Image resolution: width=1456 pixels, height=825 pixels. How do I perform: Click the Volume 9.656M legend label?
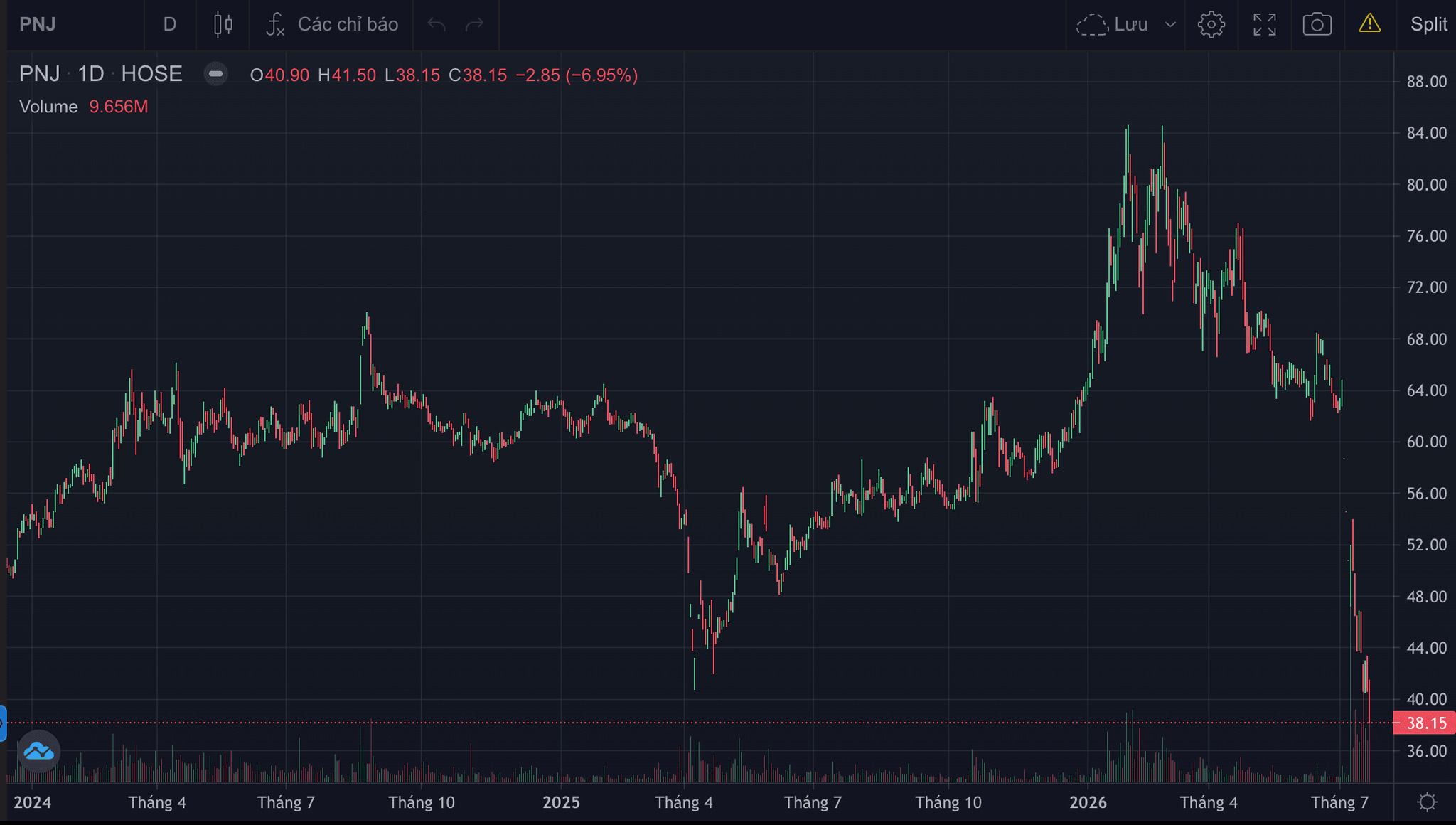coord(84,107)
